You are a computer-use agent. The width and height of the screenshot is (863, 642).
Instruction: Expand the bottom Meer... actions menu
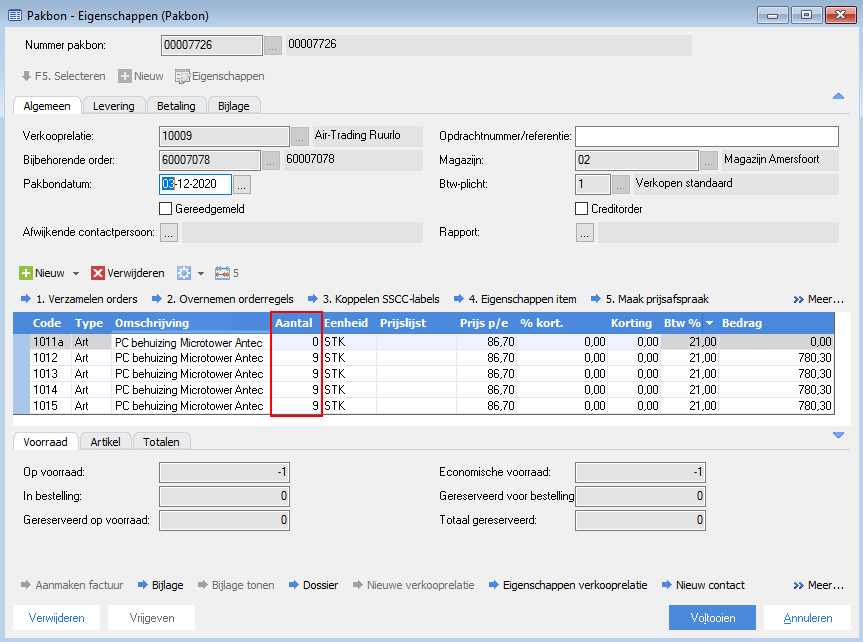(x=818, y=585)
